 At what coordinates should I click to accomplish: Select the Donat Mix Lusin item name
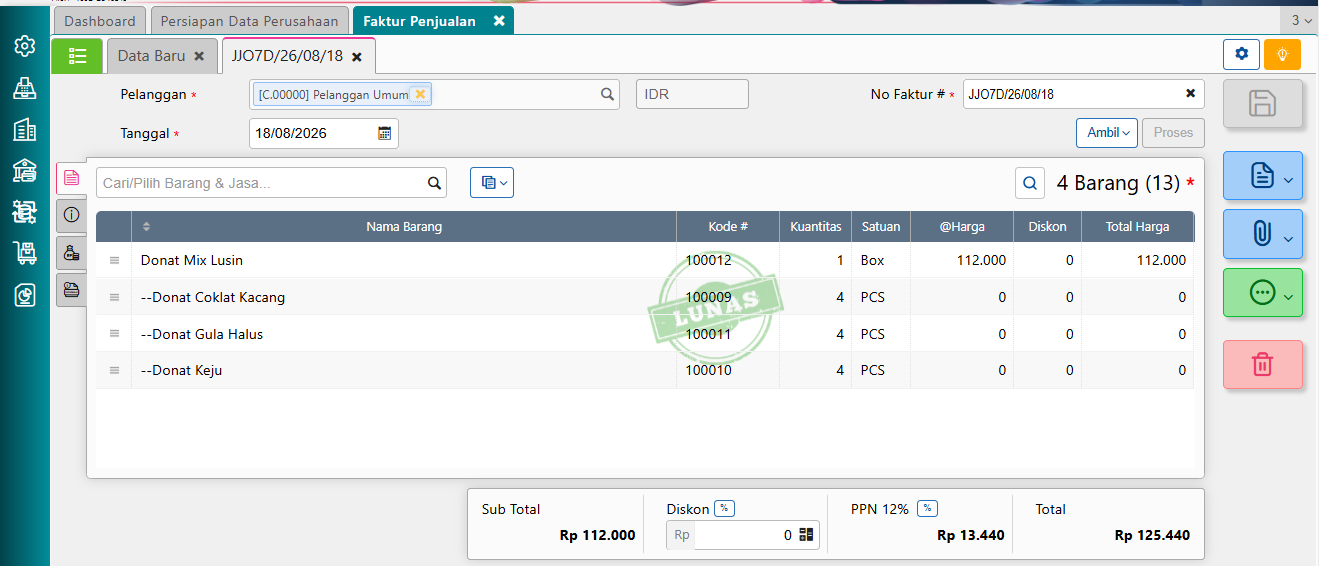point(192,260)
